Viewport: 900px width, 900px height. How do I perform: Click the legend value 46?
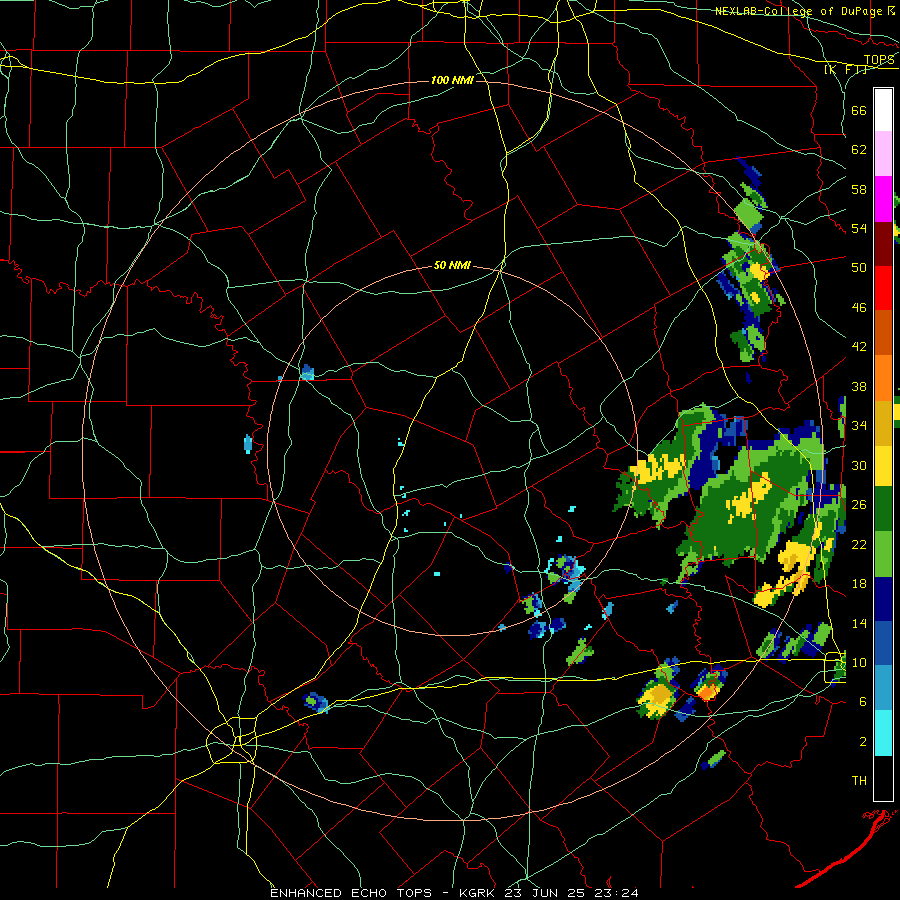[859, 308]
